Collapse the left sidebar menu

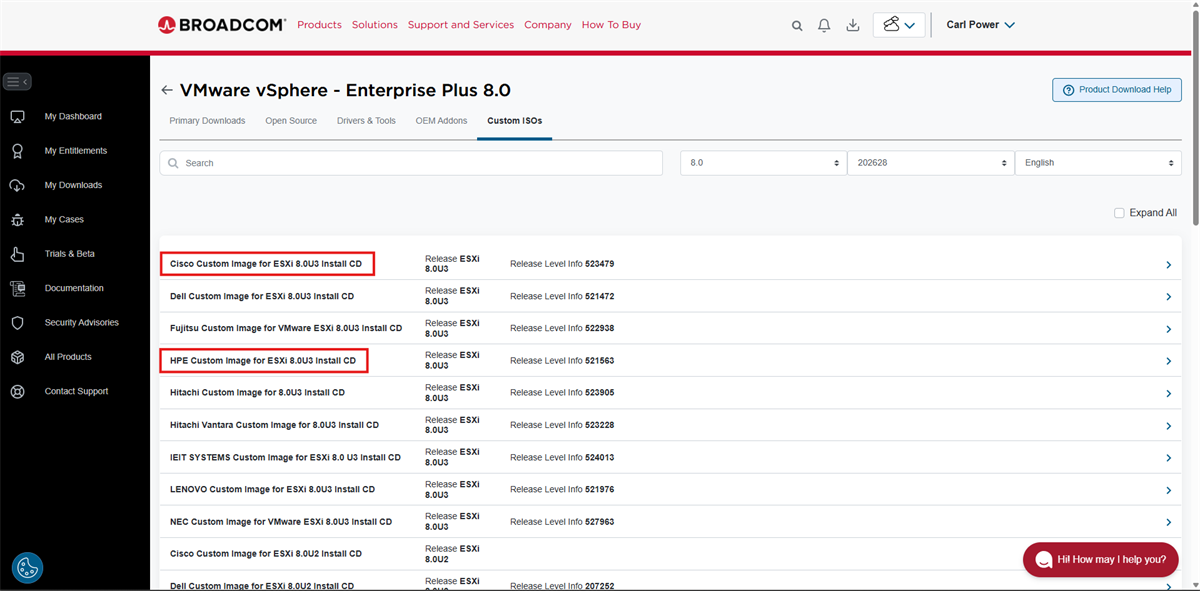coord(17,82)
